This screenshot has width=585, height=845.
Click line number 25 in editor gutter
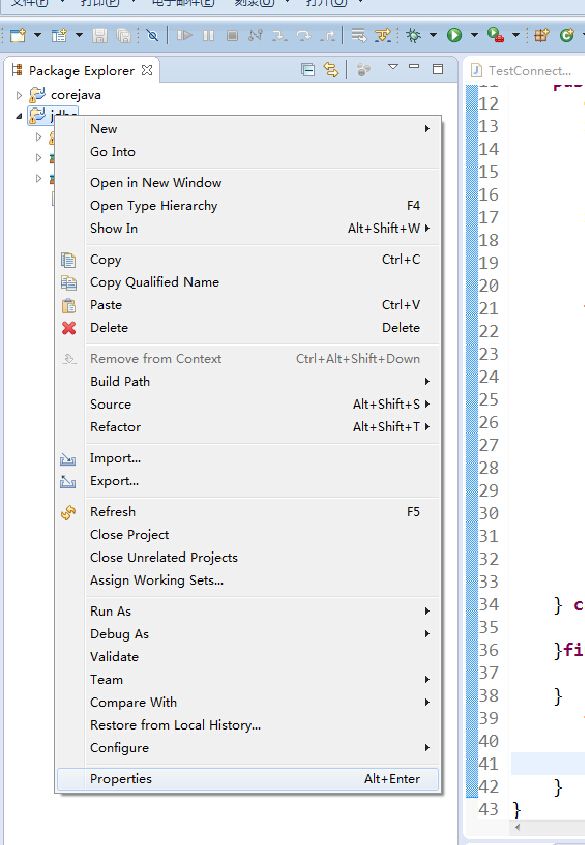(x=489, y=400)
